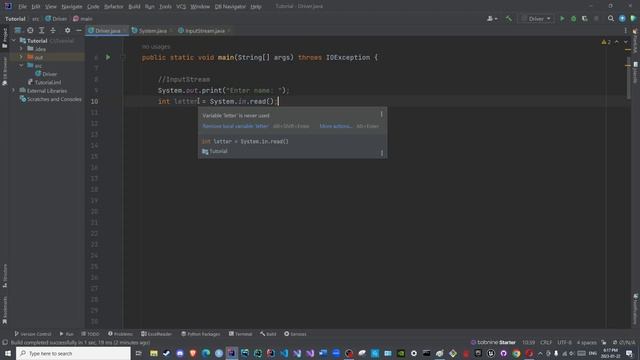Run the Driver configuration with green play
Screen dimensions: 640x360
[x=562, y=19]
